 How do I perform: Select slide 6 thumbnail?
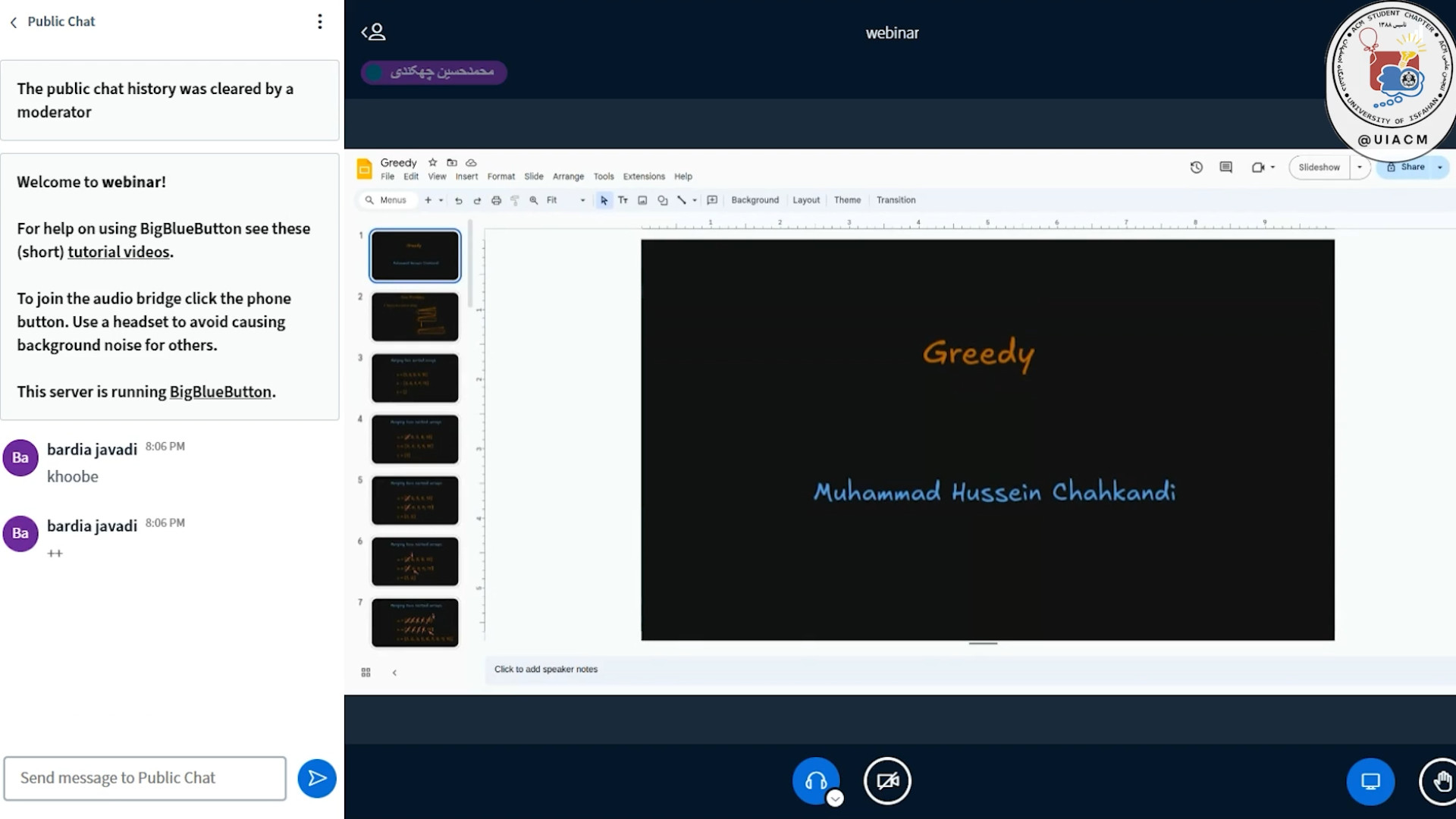point(415,561)
